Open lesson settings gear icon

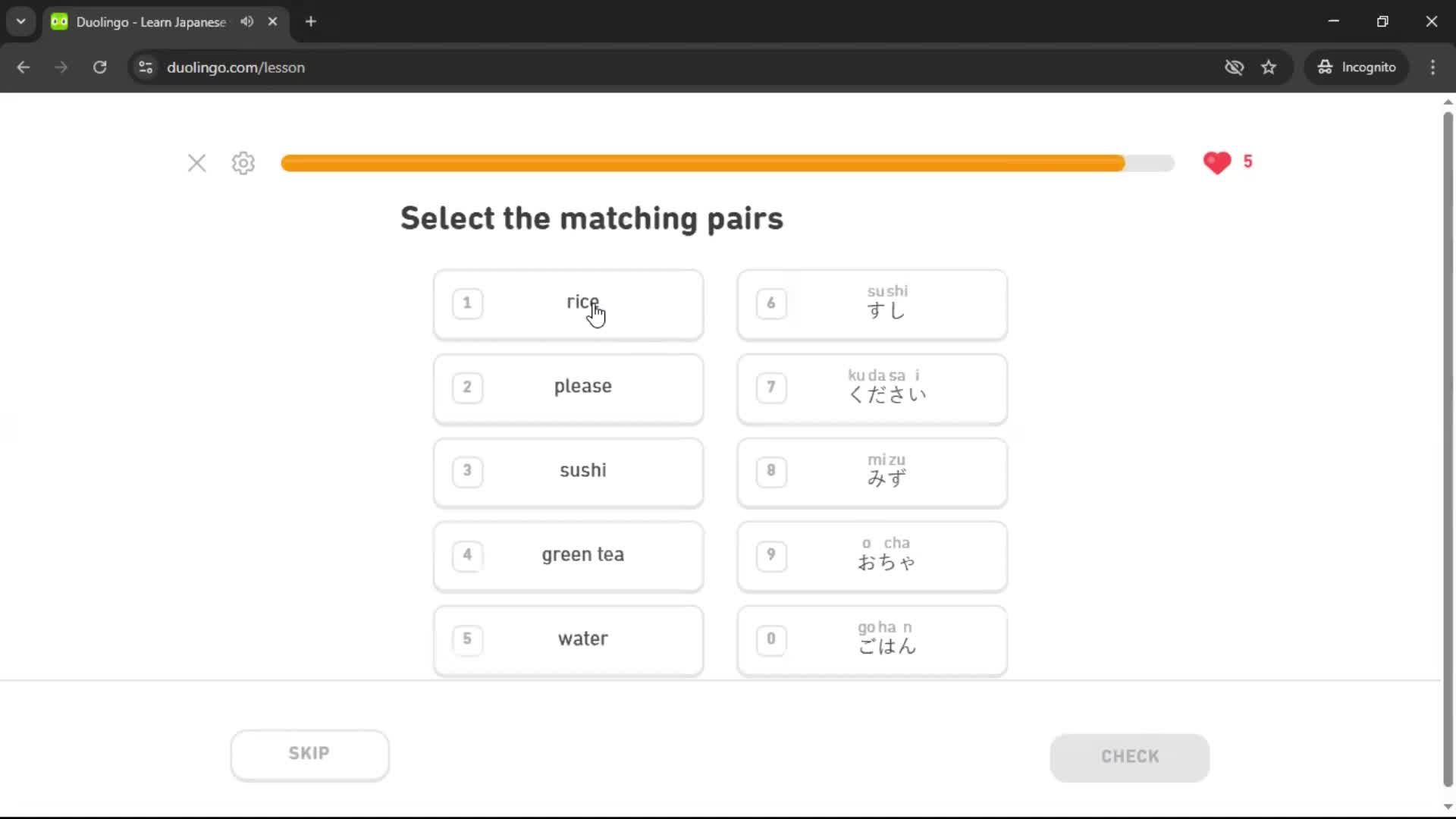click(243, 163)
